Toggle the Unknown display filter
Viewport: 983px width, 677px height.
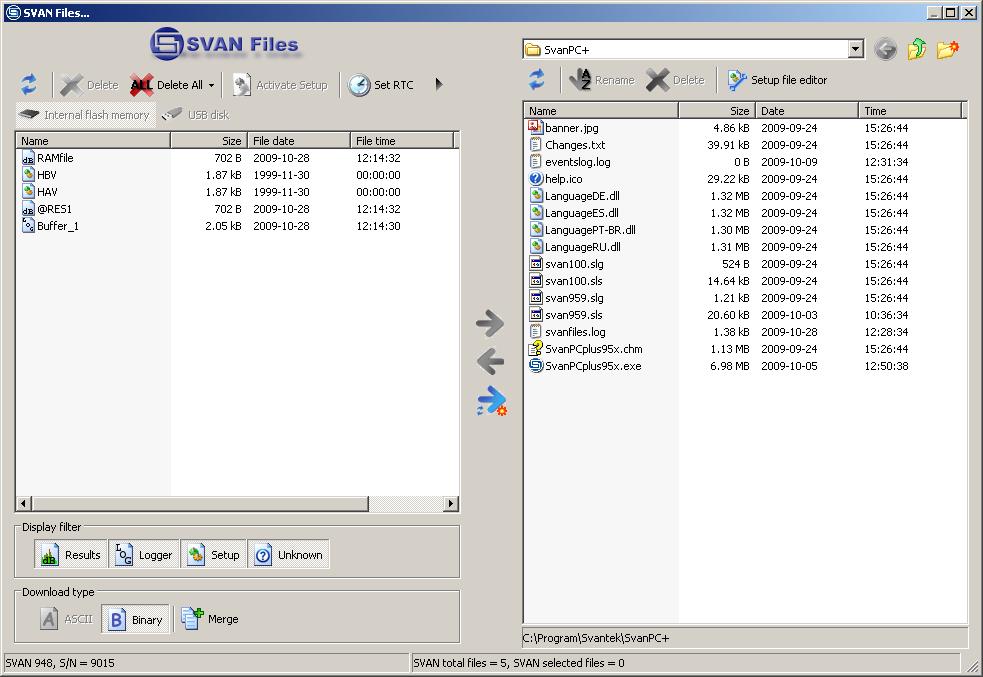coord(288,555)
